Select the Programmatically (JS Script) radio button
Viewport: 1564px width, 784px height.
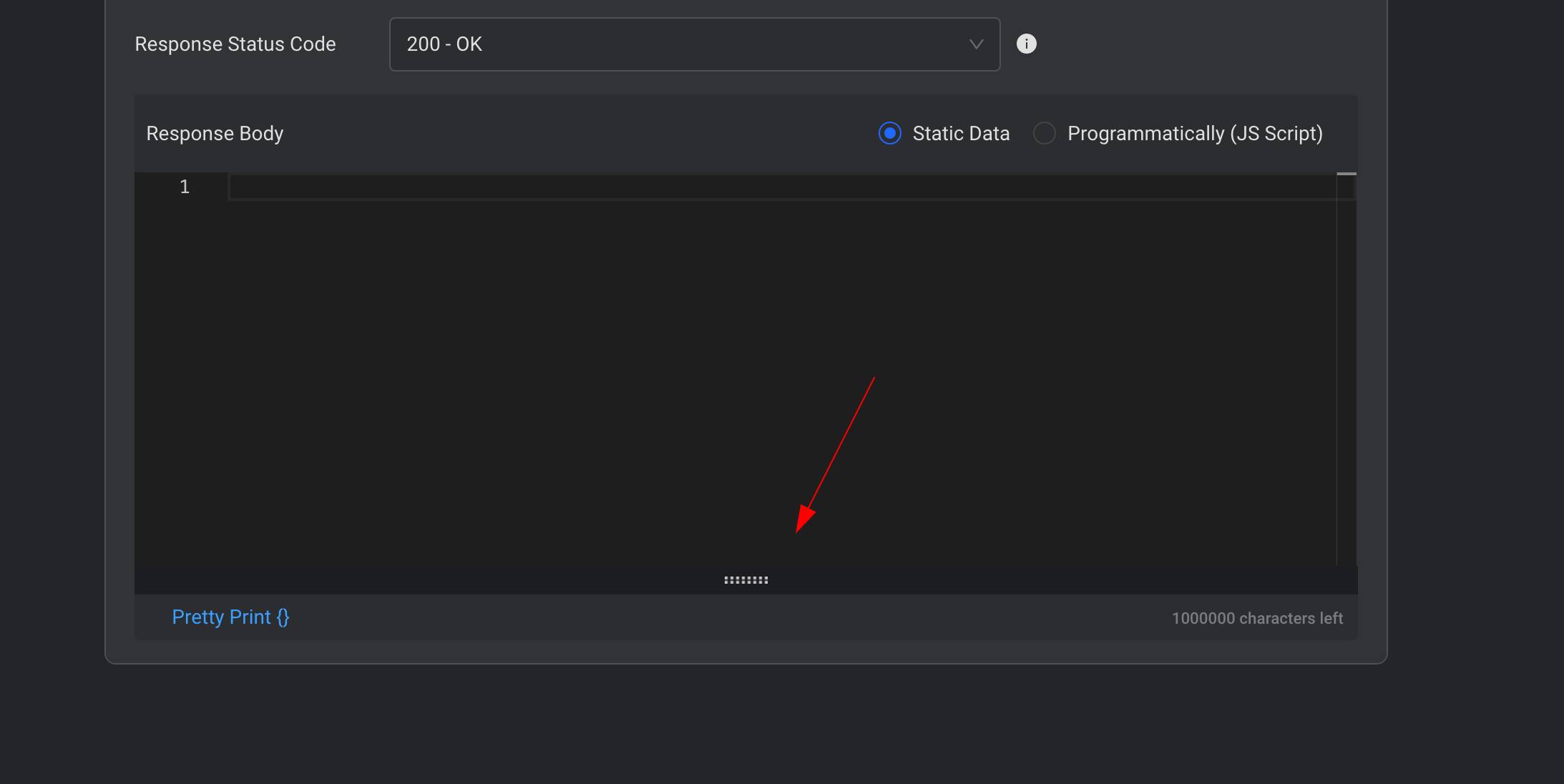point(1044,133)
